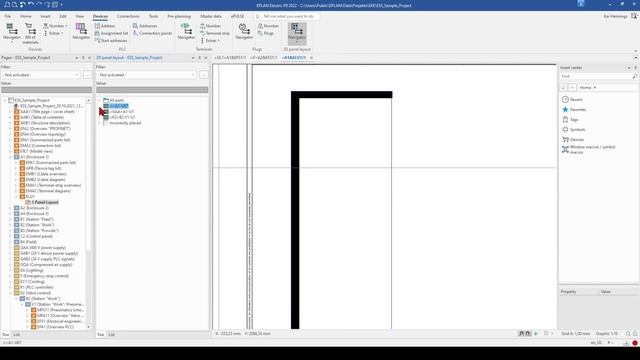The height and width of the screenshot is (360, 640).
Task: Open the PLC Navigator
Action: [81, 32]
